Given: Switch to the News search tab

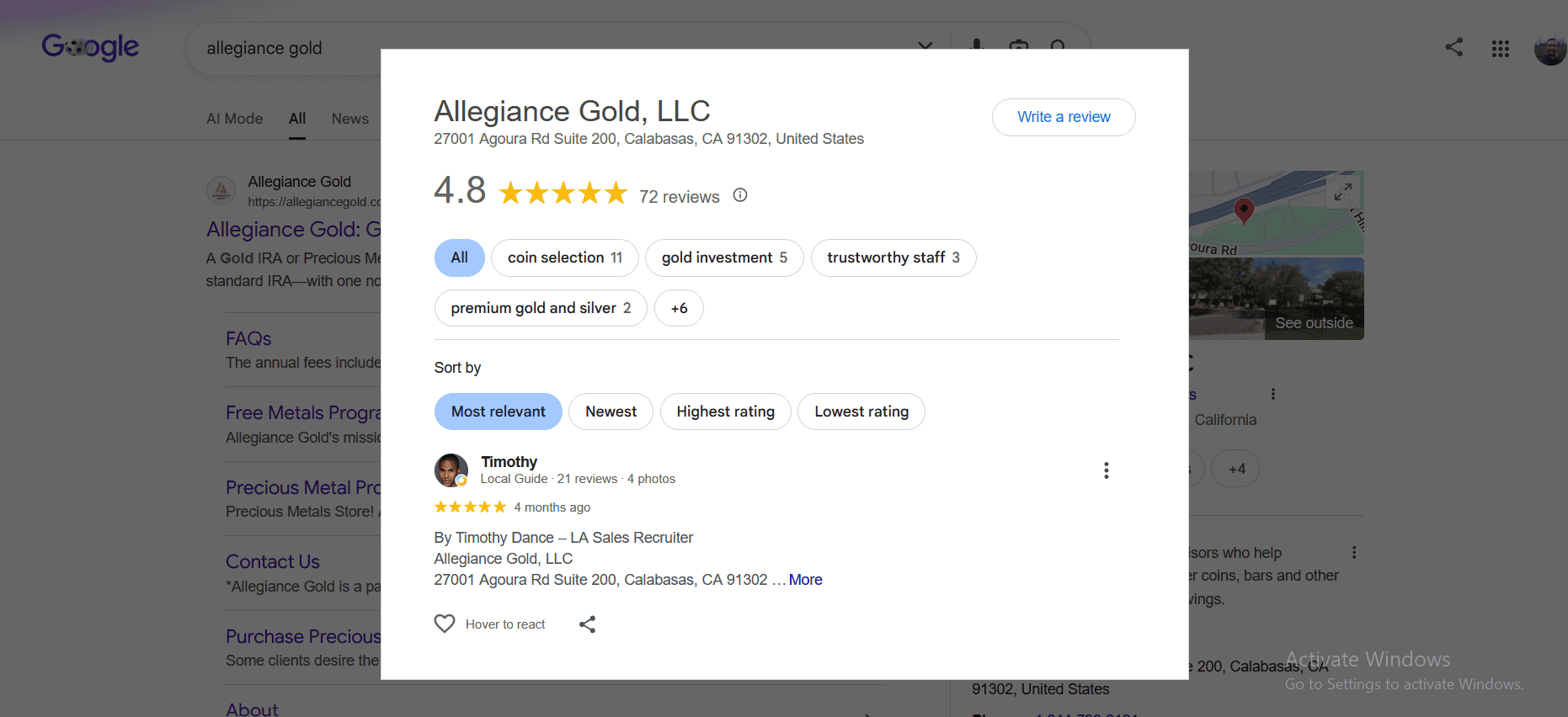Looking at the screenshot, I should pyautogui.click(x=350, y=119).
